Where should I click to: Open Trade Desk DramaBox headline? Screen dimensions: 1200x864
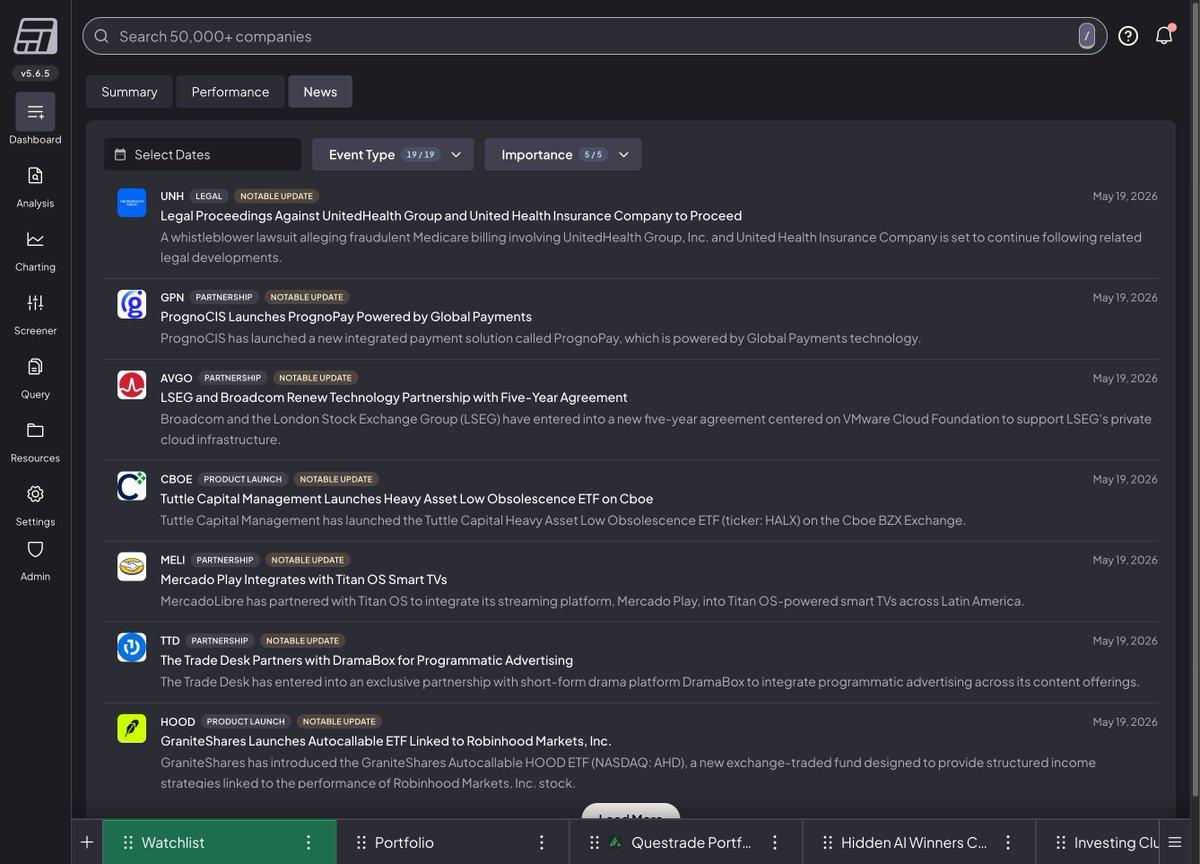point(367,661)
